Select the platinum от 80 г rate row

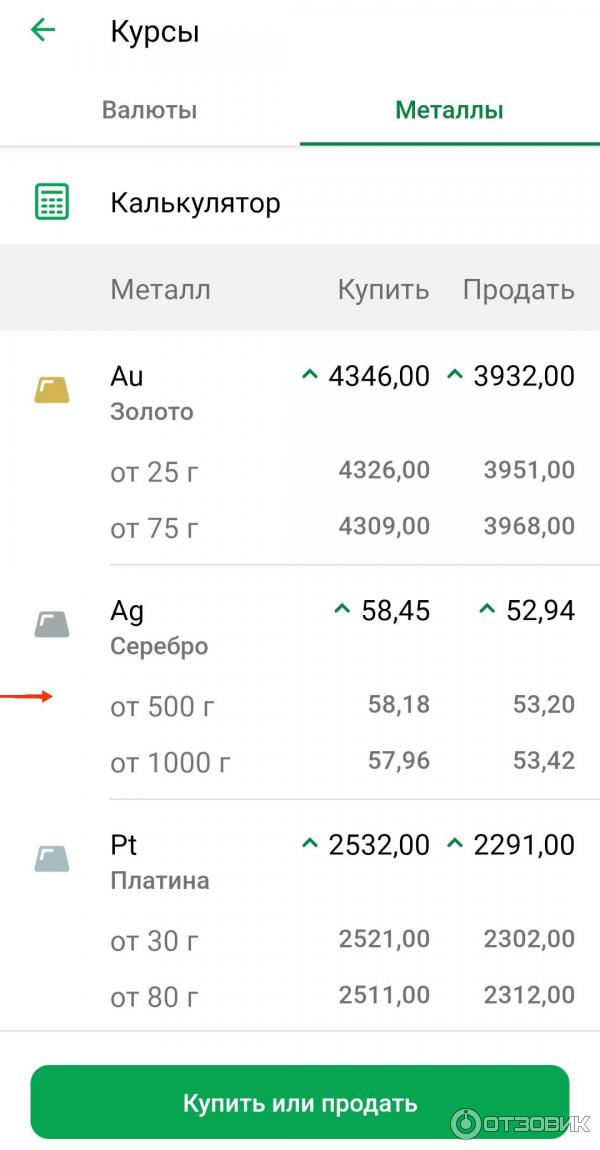tap(343, 997)
